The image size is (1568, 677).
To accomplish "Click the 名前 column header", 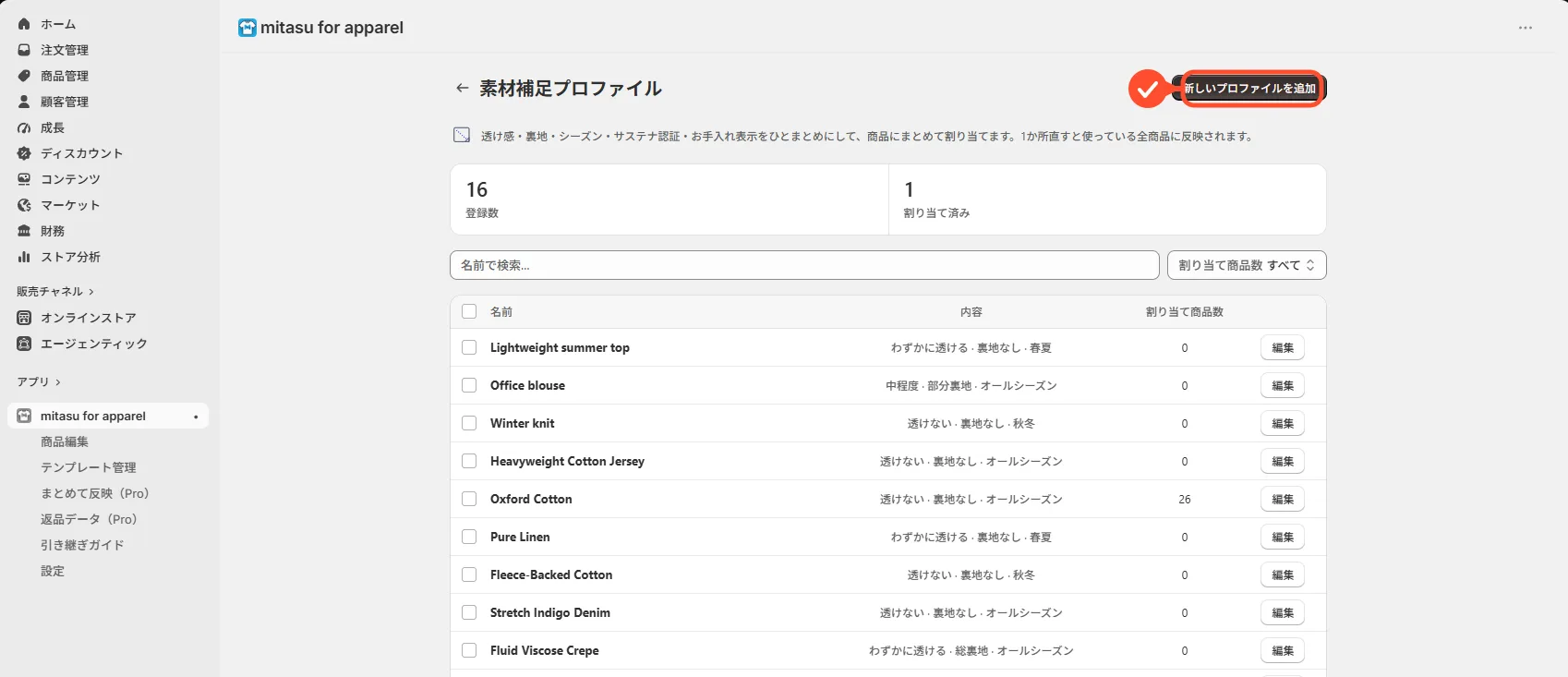I will tap(501, 312).
